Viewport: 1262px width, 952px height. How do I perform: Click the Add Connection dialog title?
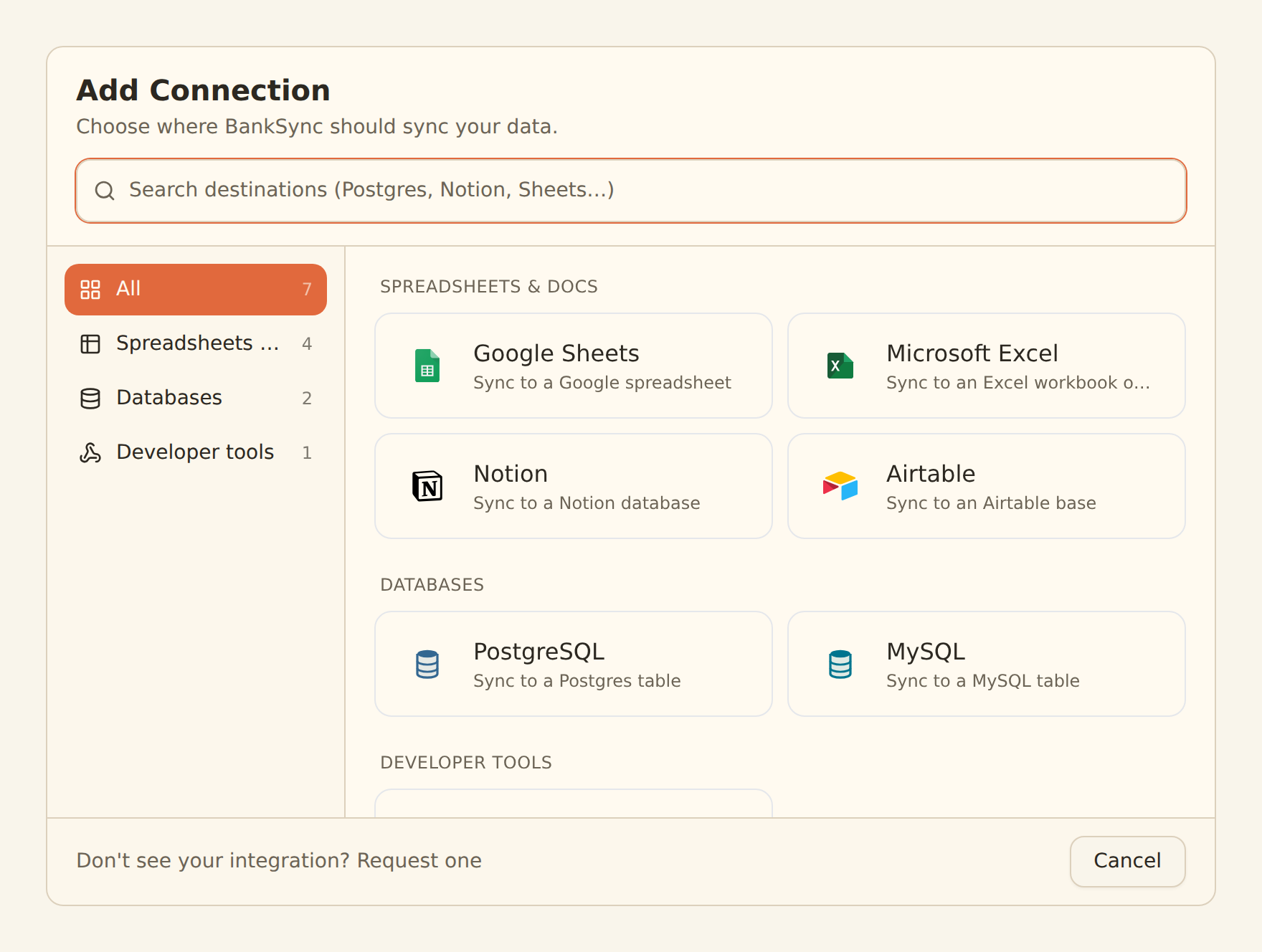point(204,91)
